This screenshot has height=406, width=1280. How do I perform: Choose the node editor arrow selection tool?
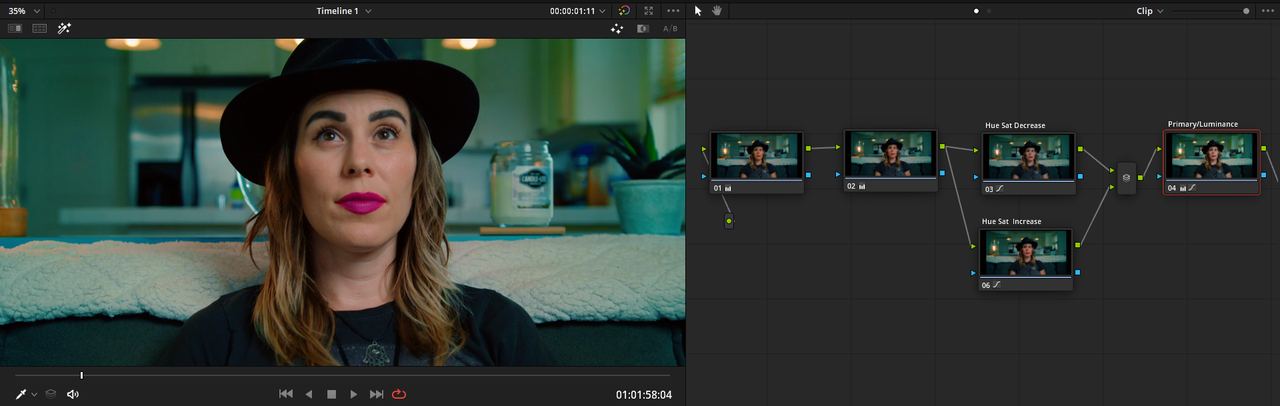pyautogui.click(x=698, y=10)
